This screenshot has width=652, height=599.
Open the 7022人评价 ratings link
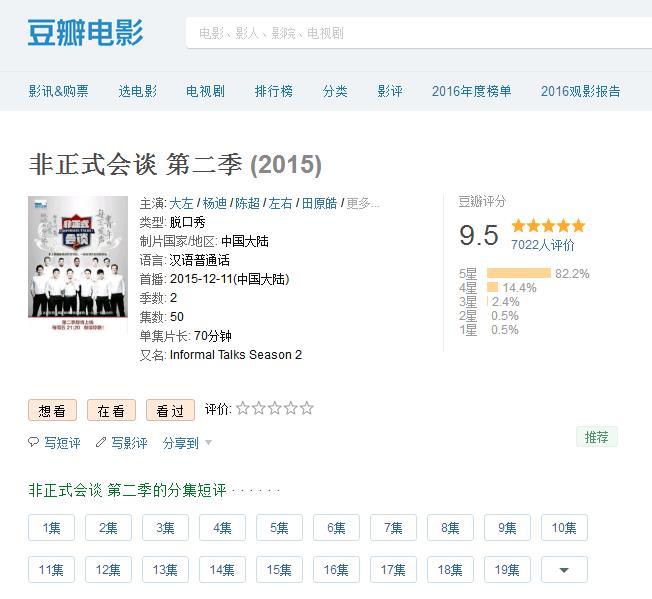click(x=542, y=245)
